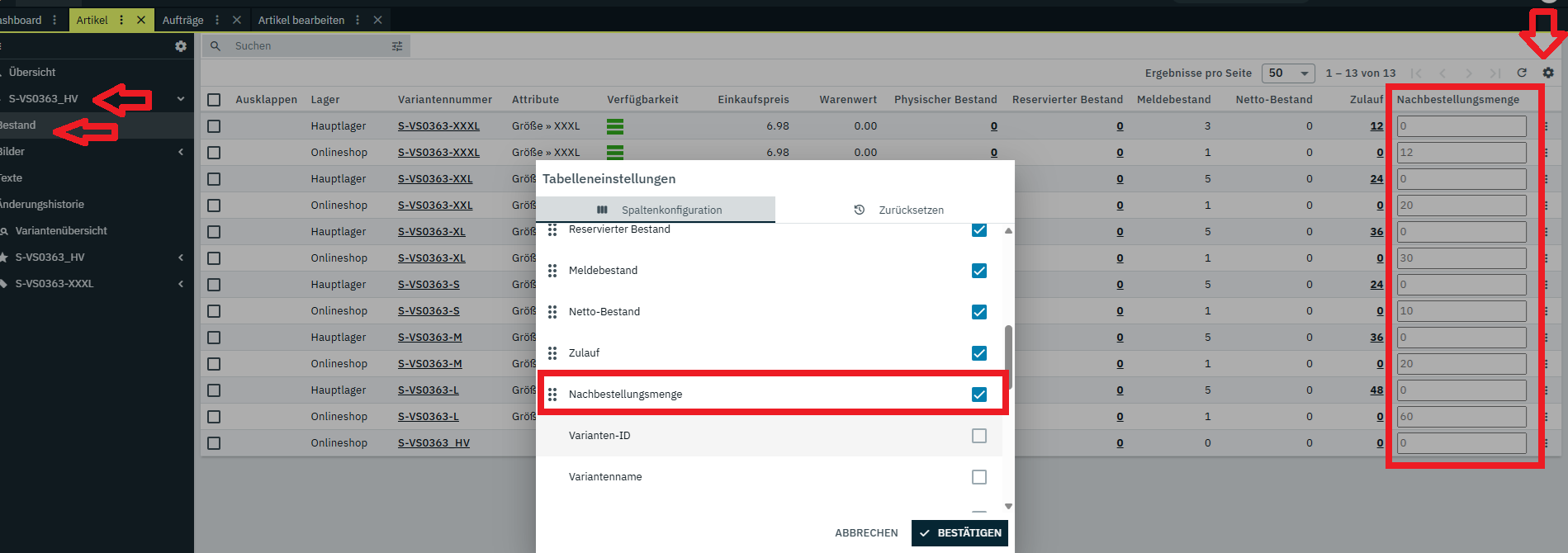Close the Artikel bearbeiten tab
The width and height of the screenshot is (1568, 553).
[377, 20]
